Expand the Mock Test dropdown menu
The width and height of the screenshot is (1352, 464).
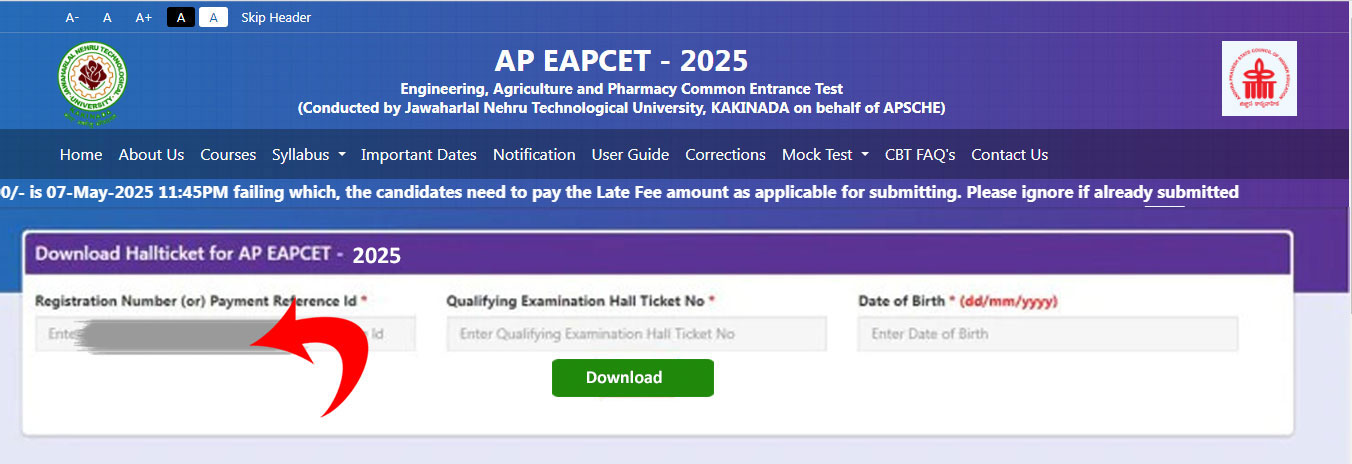tap(825, 154)
